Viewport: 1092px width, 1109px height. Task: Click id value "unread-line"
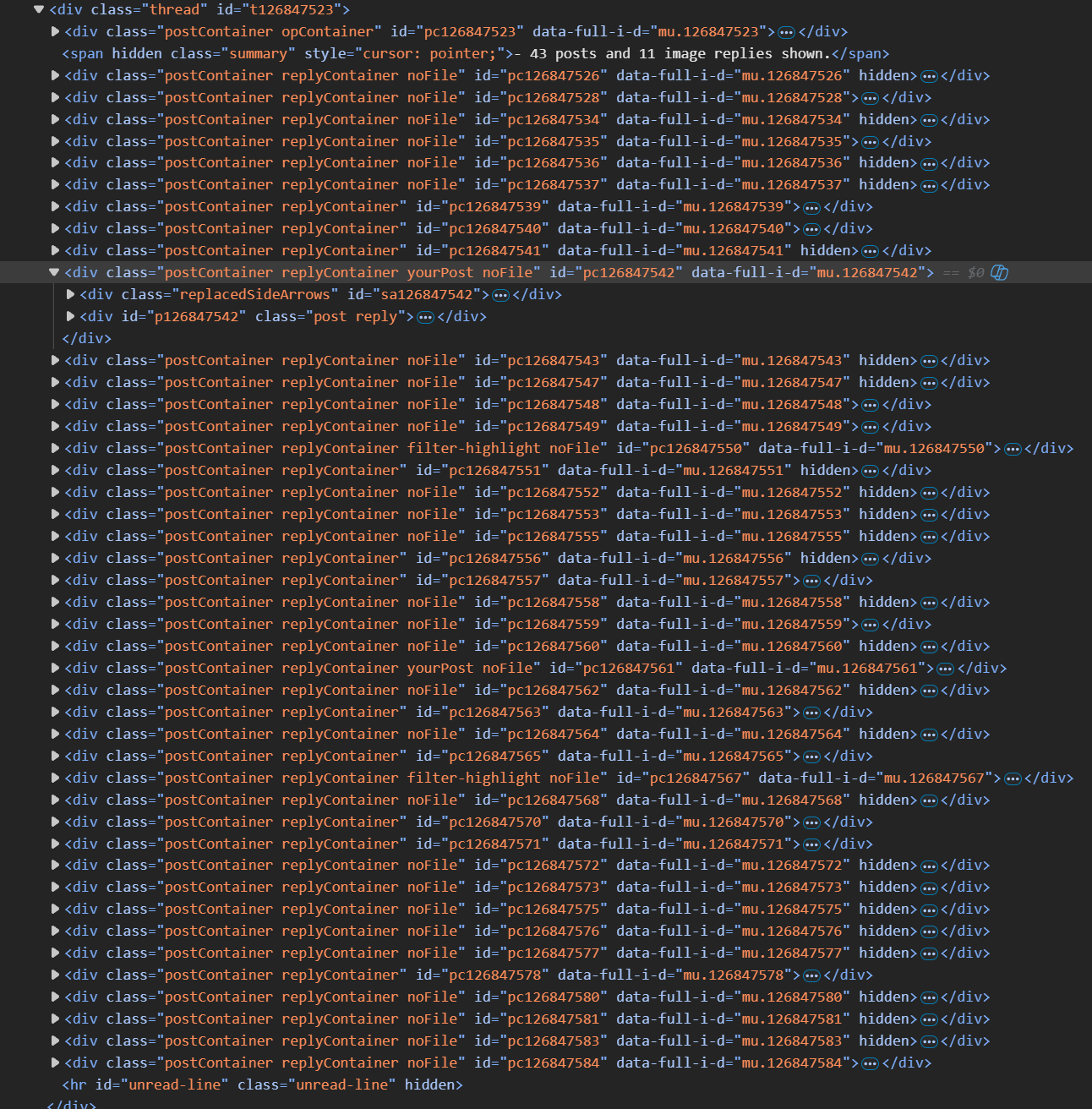[x=174, y=1085]
